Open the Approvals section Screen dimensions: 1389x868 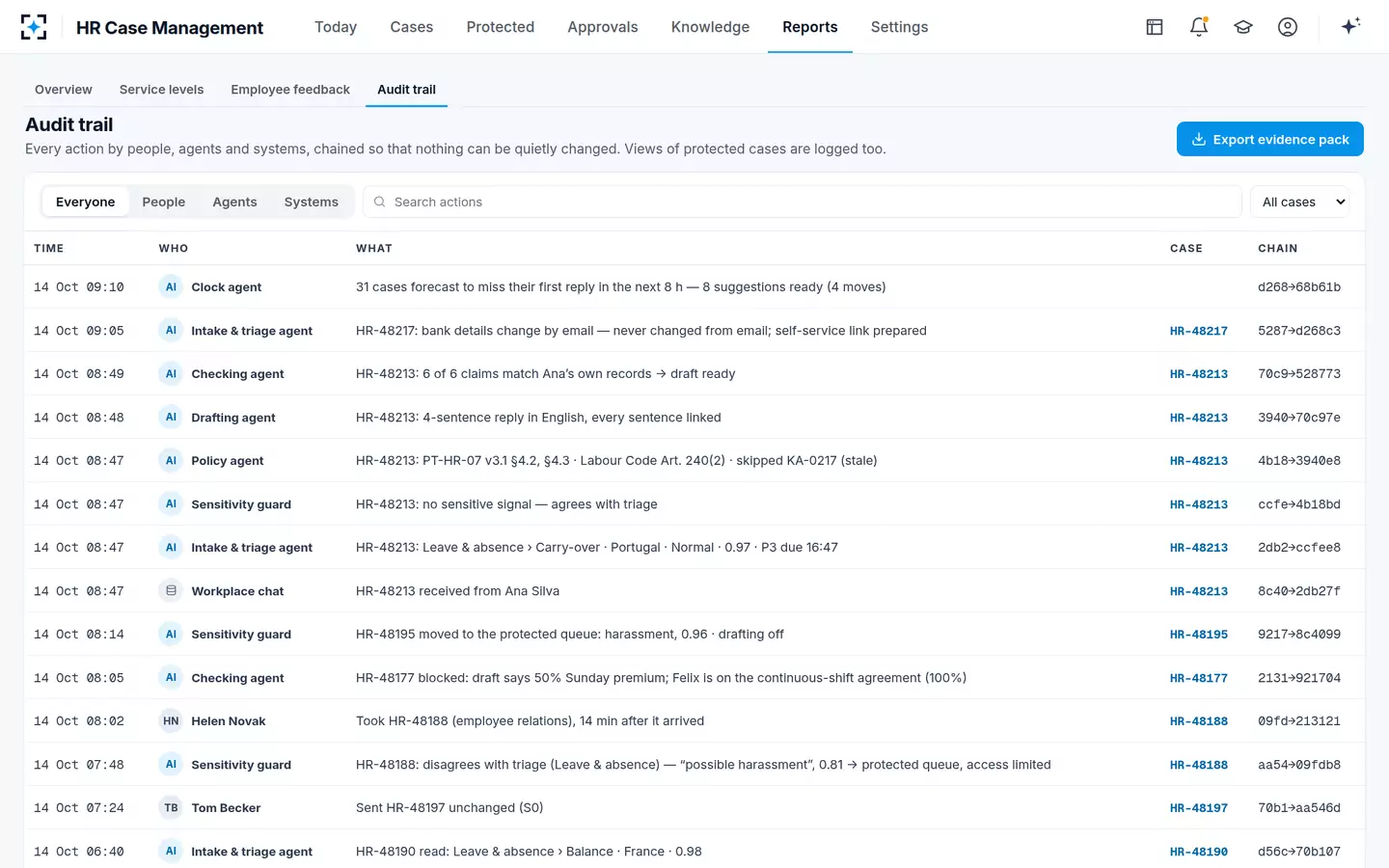pos(602,27)
